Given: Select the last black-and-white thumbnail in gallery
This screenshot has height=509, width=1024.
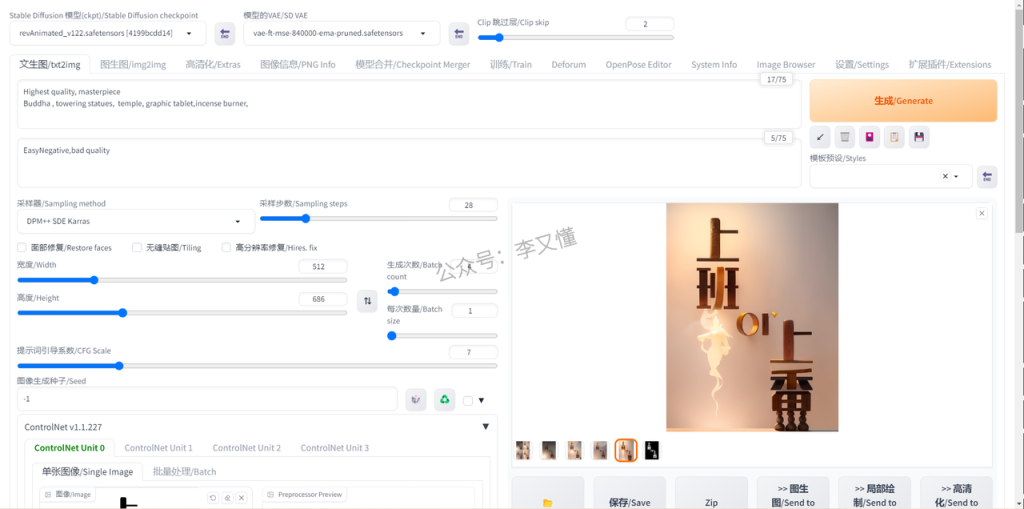Looking at the screenshot, I should tap(652, 450).
